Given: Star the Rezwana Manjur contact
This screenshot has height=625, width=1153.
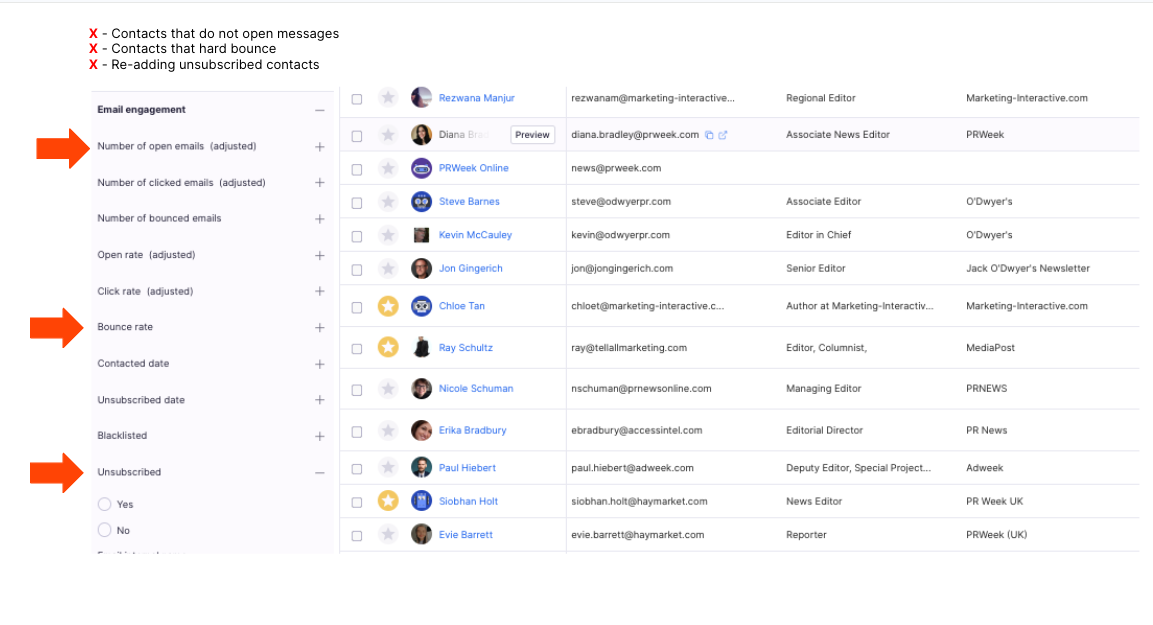Looking at the screenshot, I should tap(388, 97).
